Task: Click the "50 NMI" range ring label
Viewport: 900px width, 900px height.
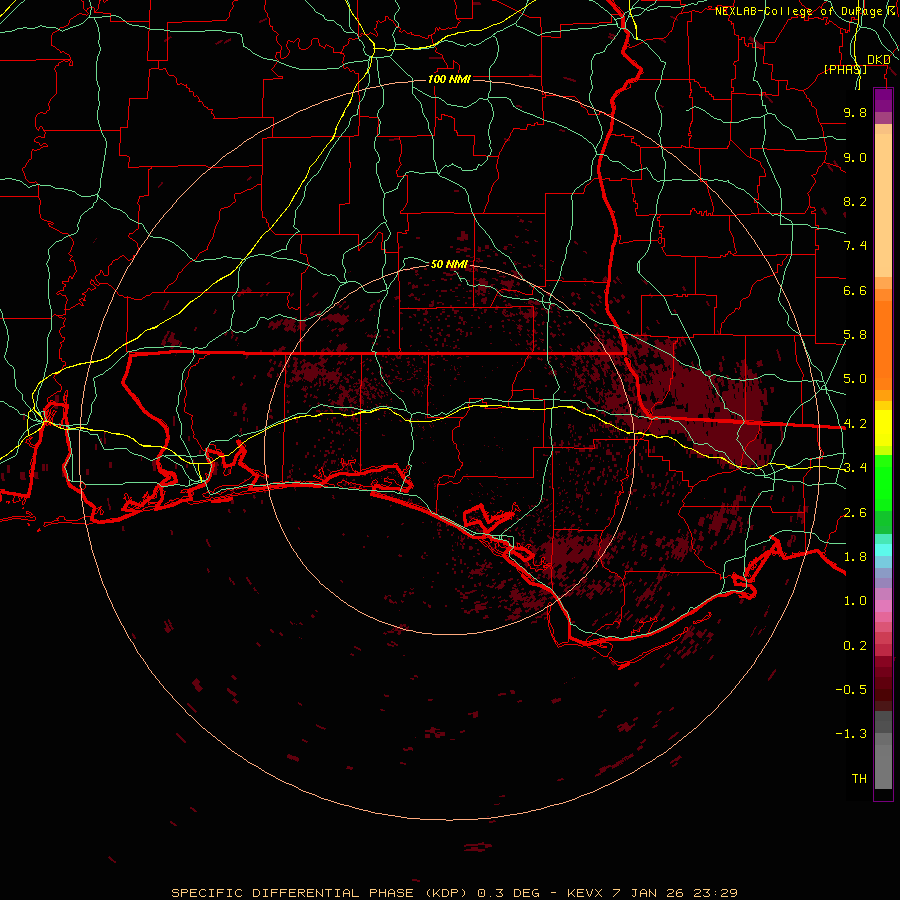Action: pos(449,264)
